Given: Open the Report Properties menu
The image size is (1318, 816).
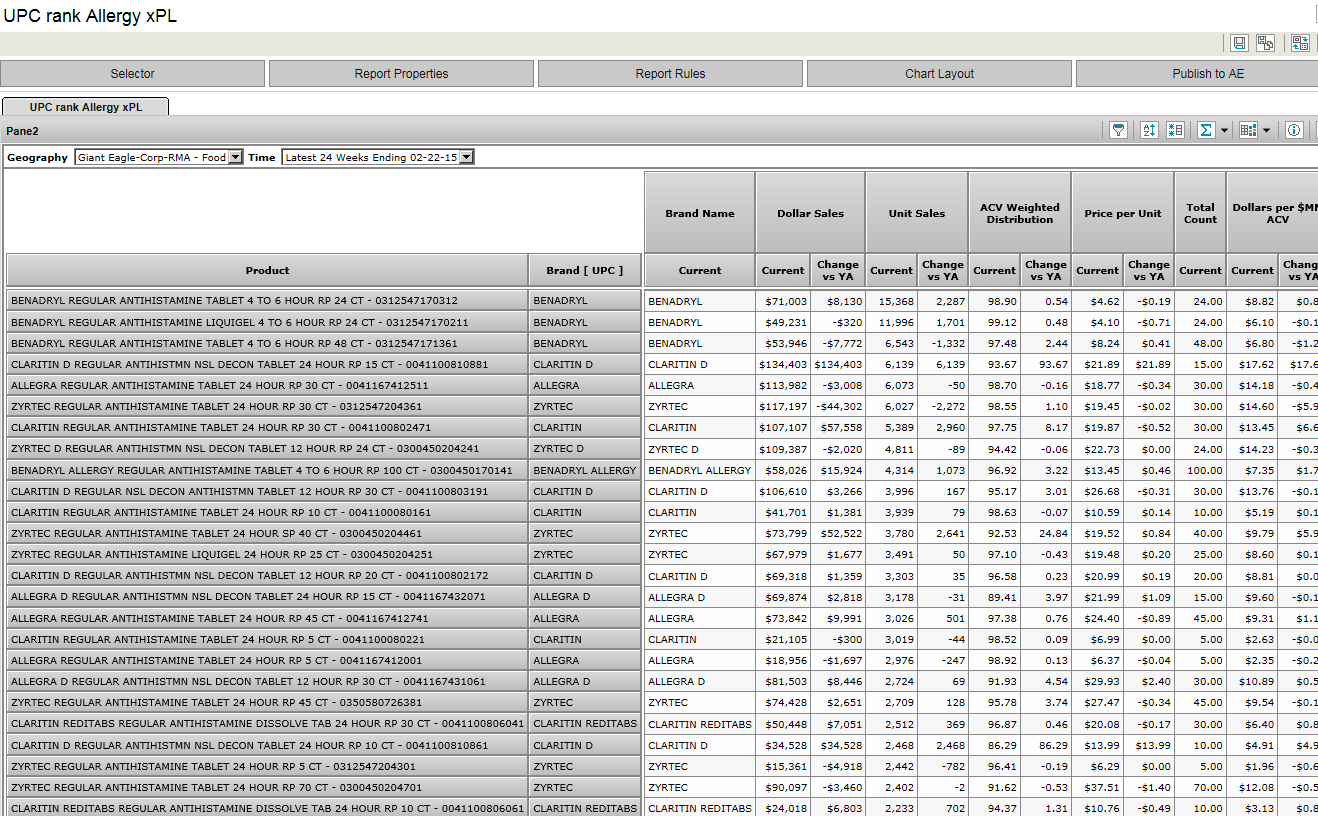Looking at the screenshot, I should [x=401, y=74].
